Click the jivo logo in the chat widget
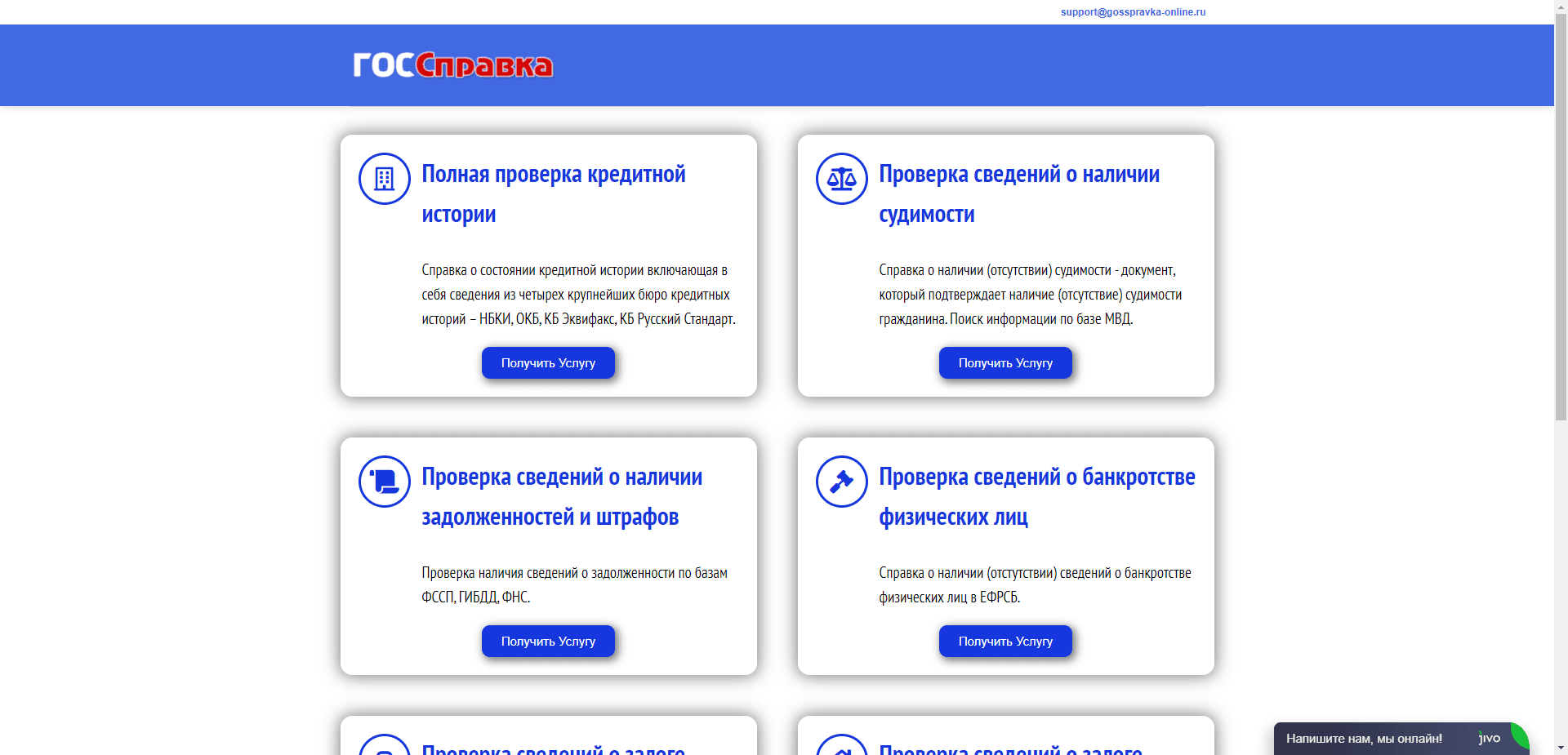Image resolution: width=1568 pixels, height=755 pixels. pyautogui.click(x=1489, y=738)
